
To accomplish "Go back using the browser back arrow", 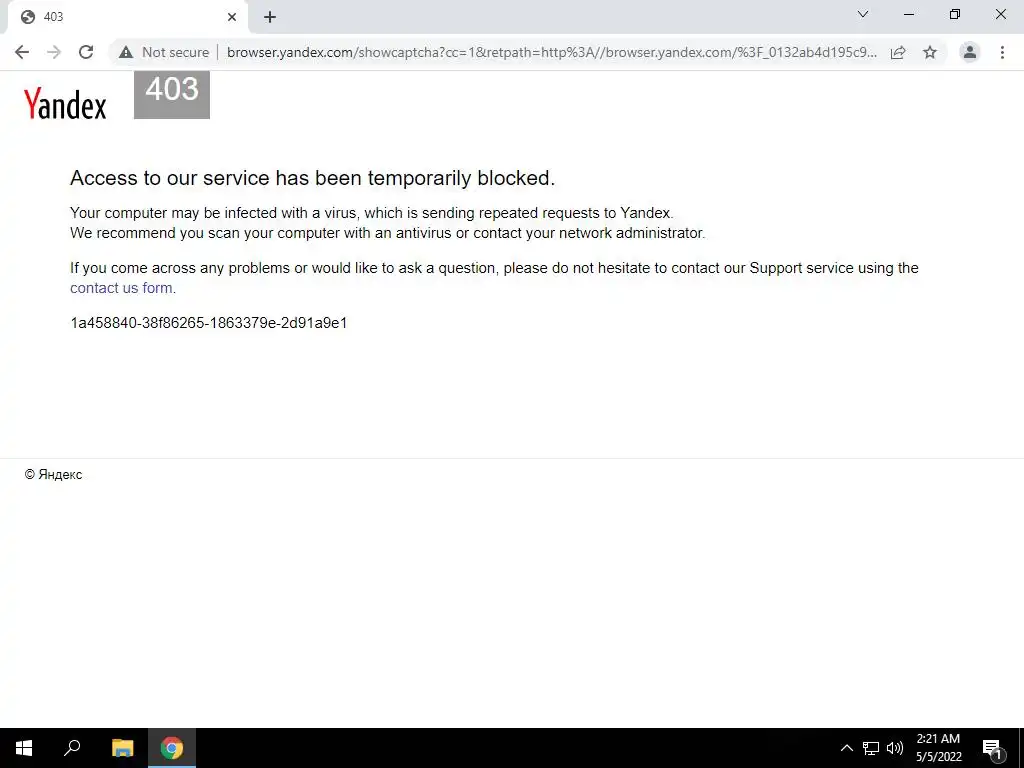I will tap(22, 52).
